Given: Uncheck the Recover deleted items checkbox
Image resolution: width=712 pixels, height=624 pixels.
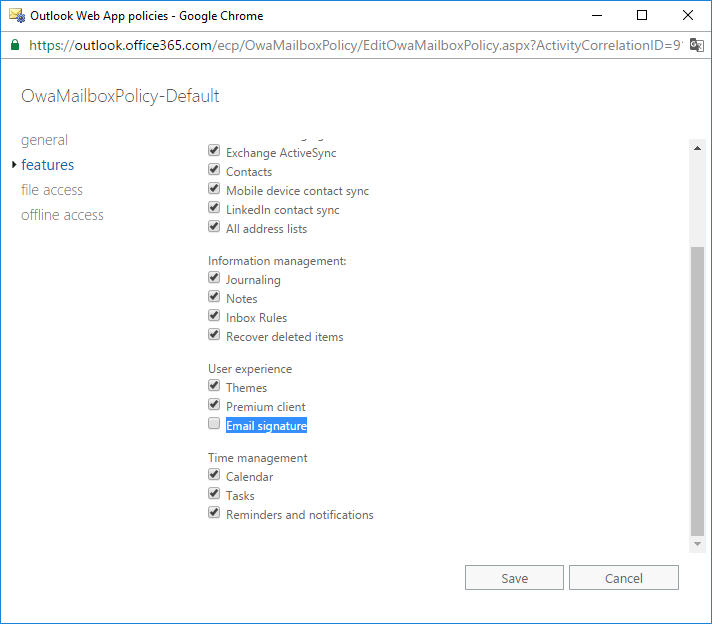Looking at the screenshot, I should coord(214,336).
